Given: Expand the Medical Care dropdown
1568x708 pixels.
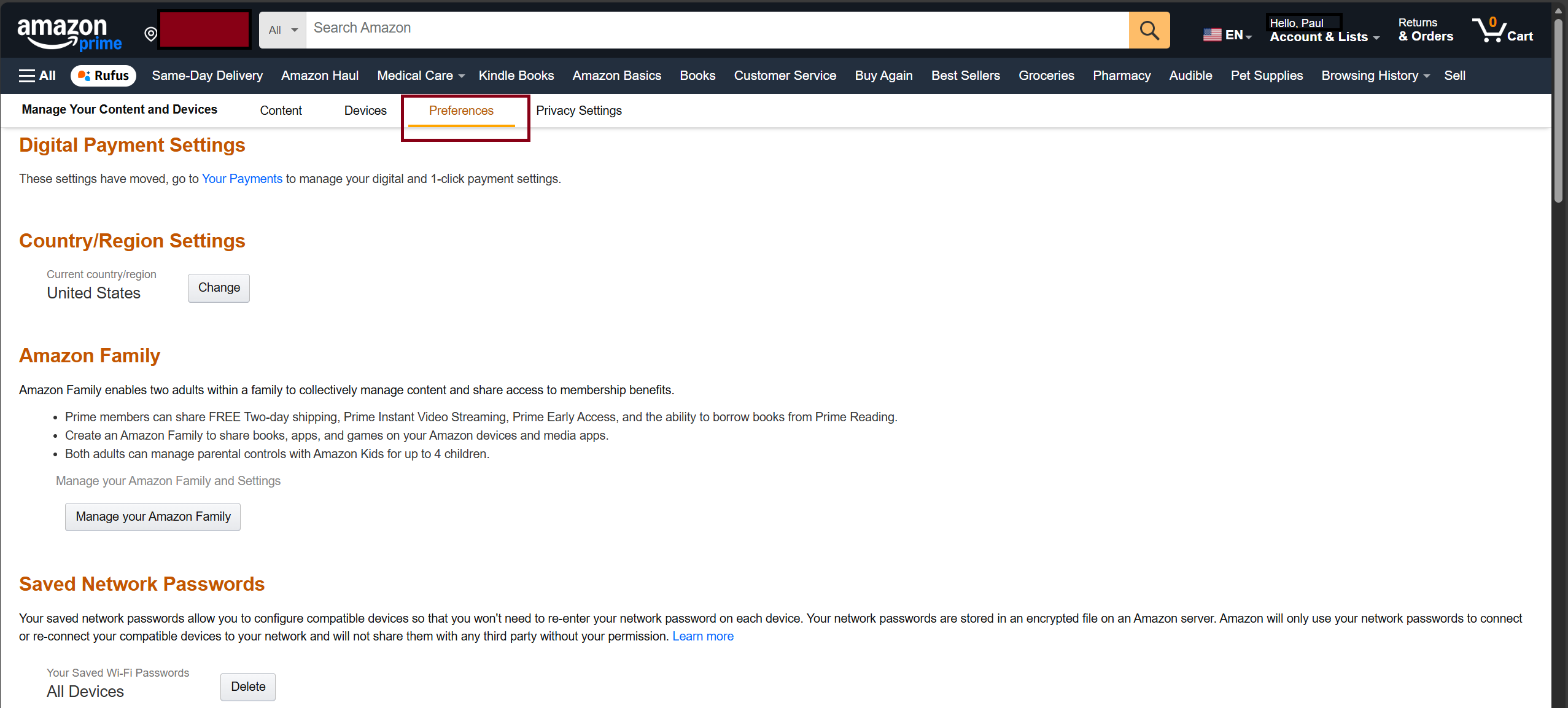Looking at the screenshot, I should pos(420,76).
